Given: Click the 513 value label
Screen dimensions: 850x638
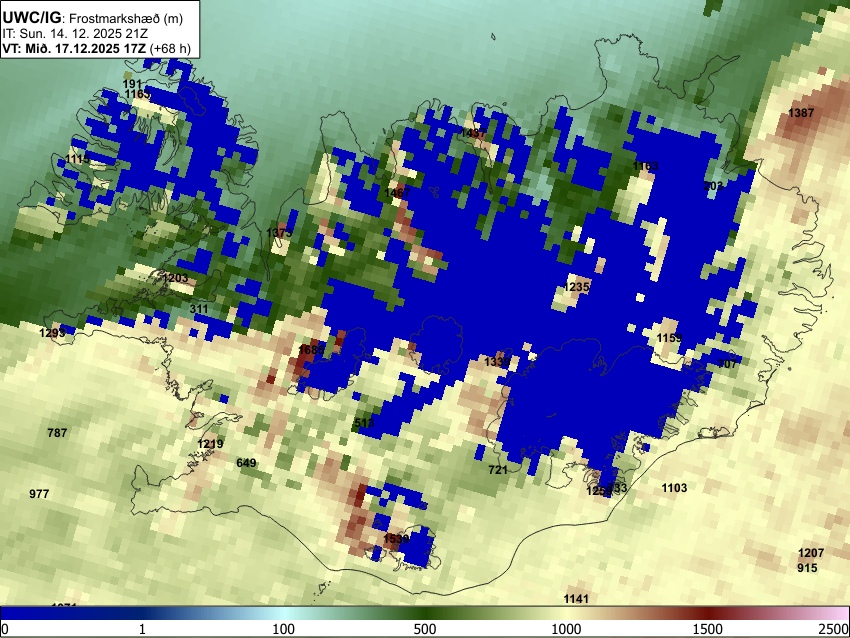Looking at the screenshot, I should click(x=364, y=423).
